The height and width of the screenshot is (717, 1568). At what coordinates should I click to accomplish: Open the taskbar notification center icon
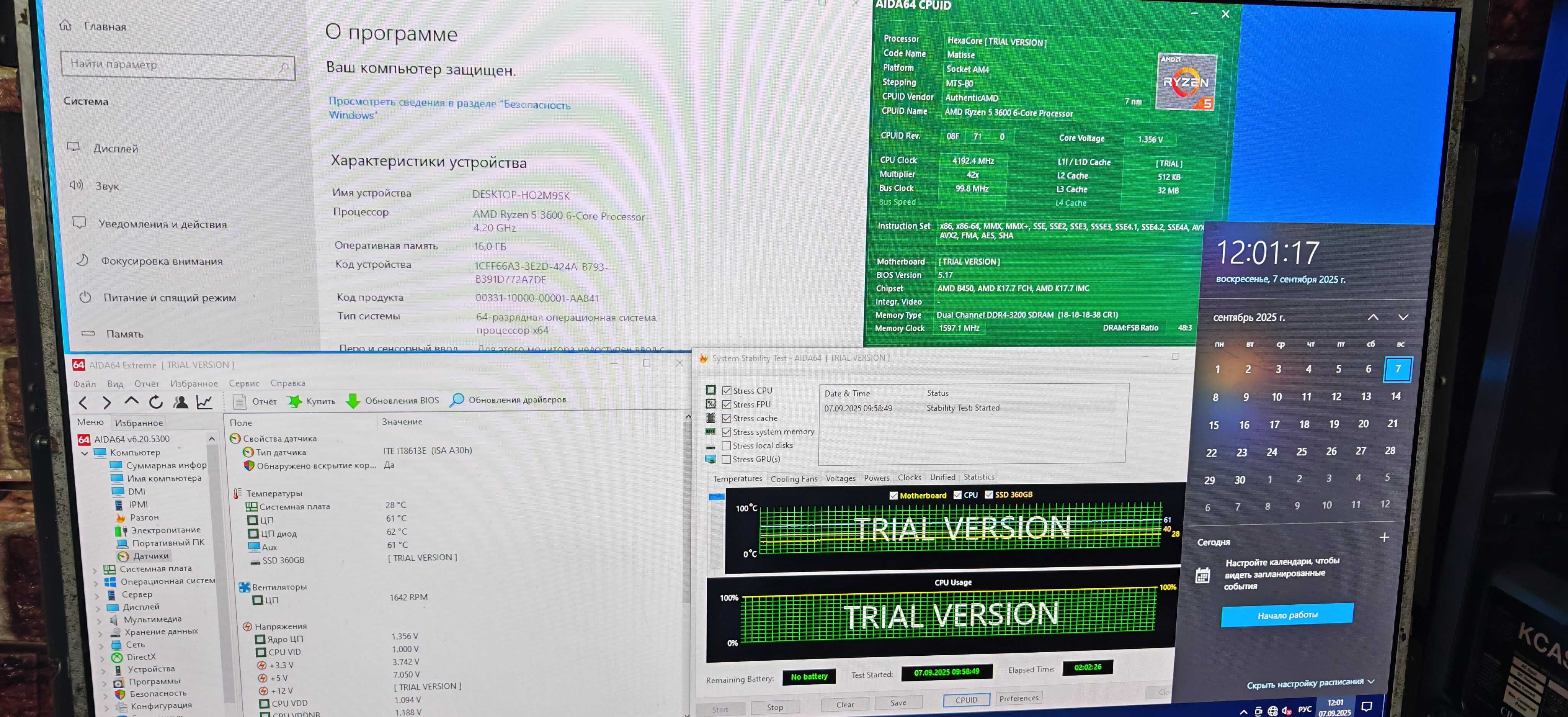pos(1367,706)
